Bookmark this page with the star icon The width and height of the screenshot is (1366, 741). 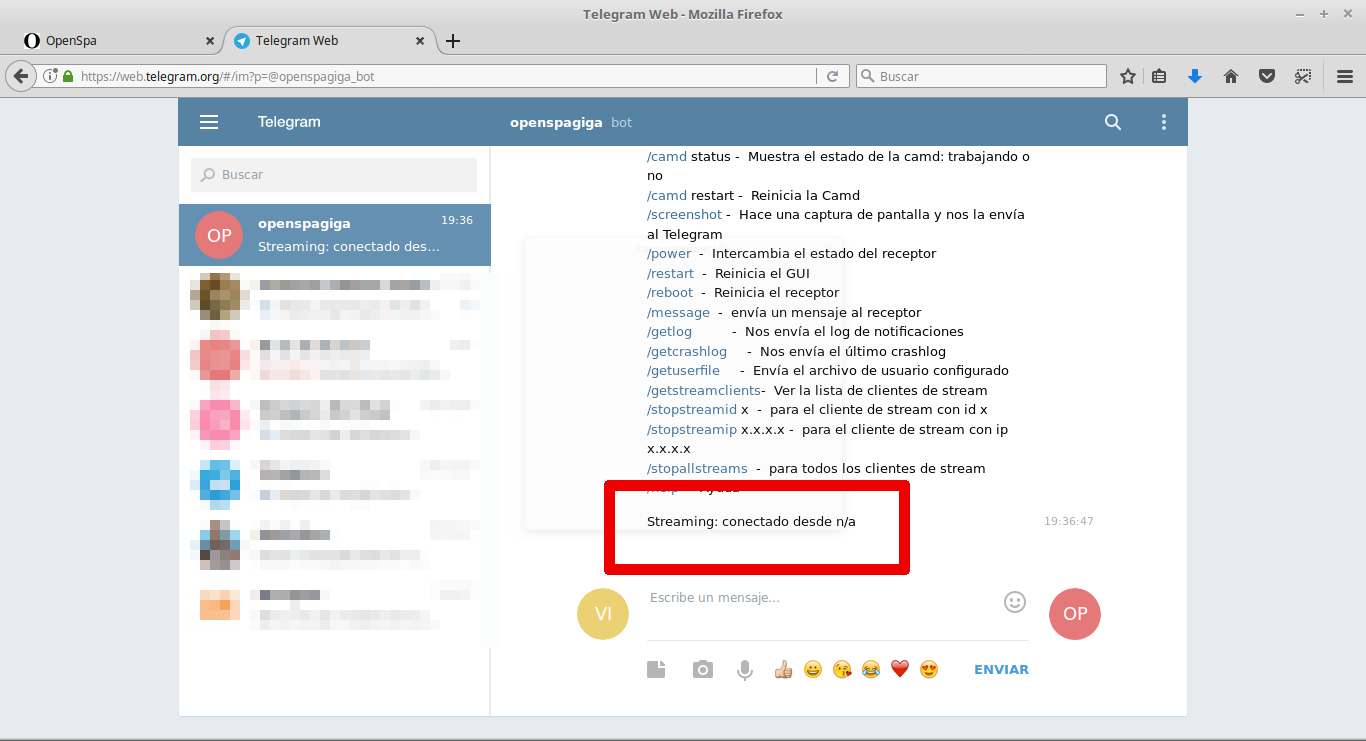(1128, 76)
